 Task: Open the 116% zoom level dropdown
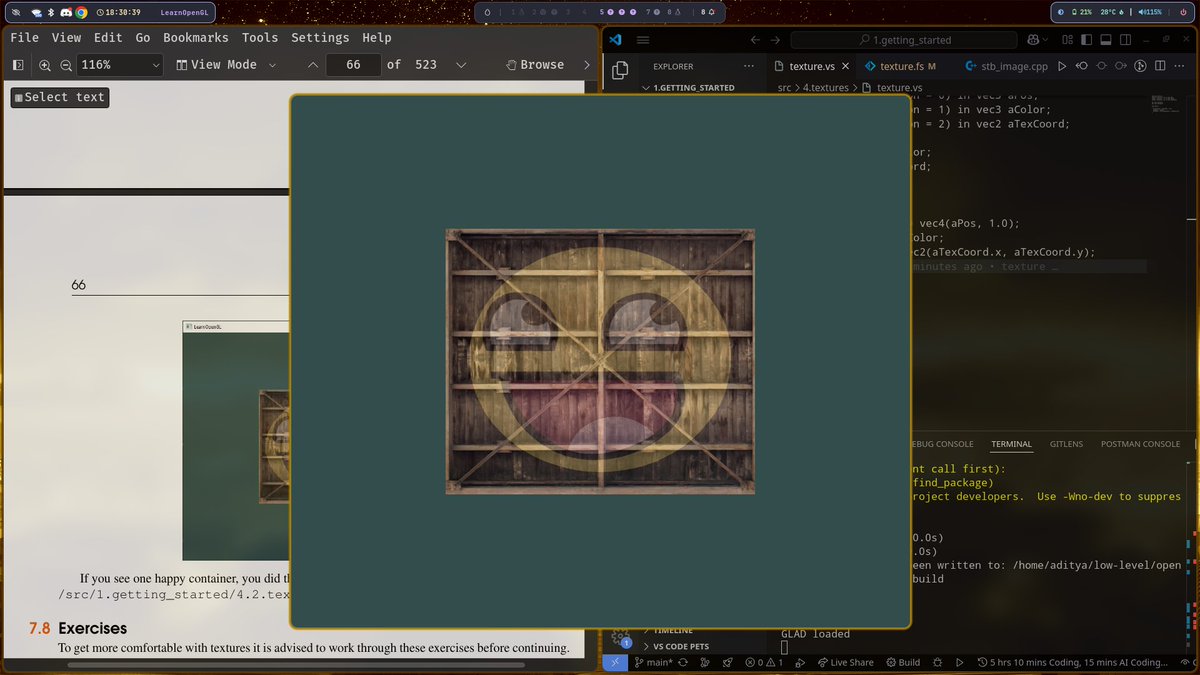coord(119,64)
